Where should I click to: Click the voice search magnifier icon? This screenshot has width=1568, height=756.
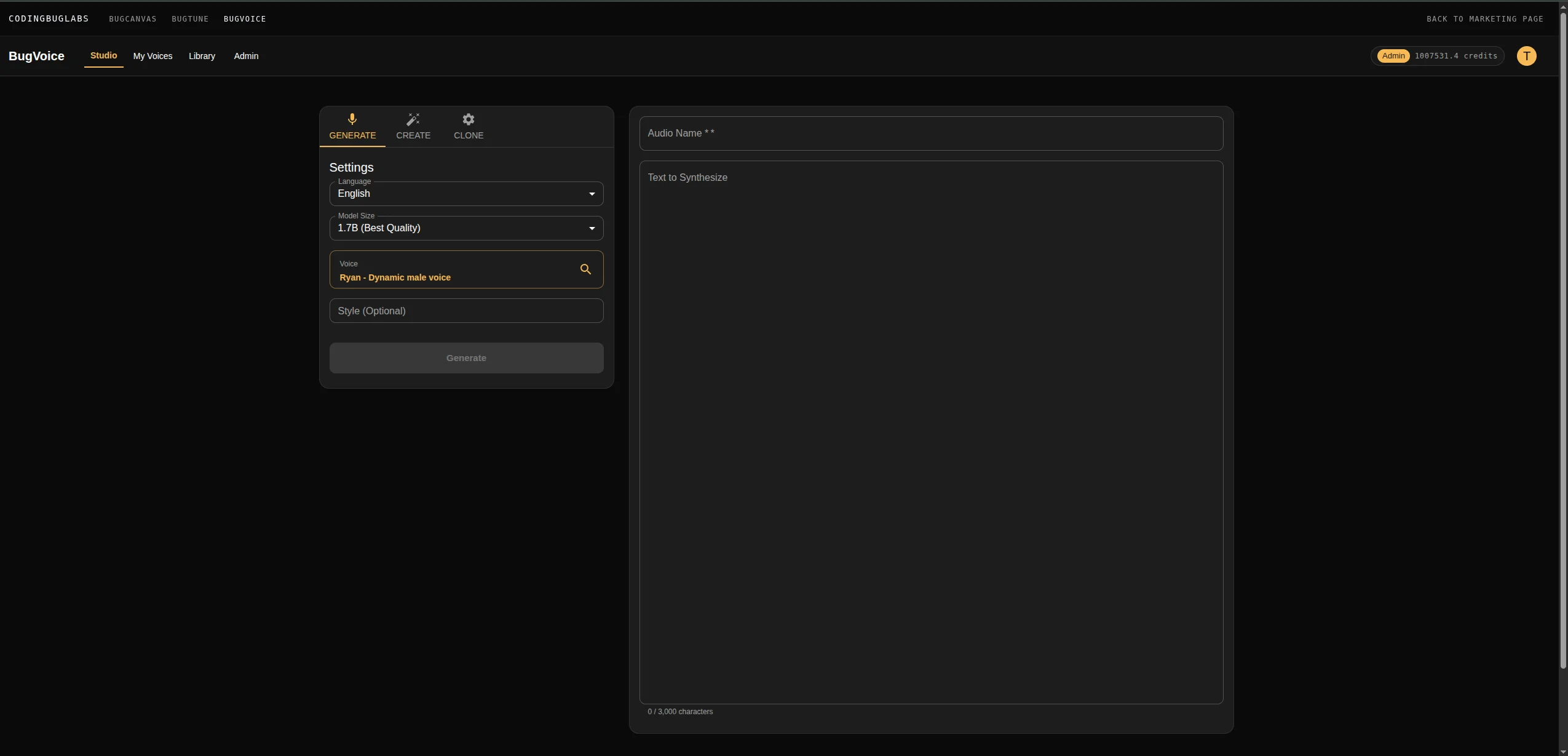pyautogui.click(x=584, y=269)
